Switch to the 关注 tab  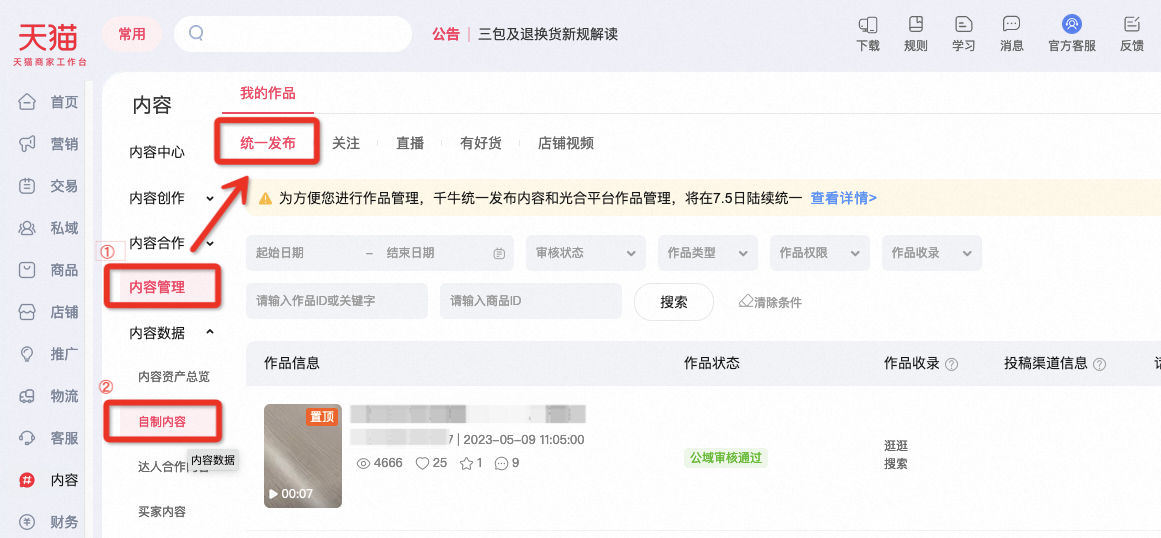pyautogui.click(x=346, y=144)
